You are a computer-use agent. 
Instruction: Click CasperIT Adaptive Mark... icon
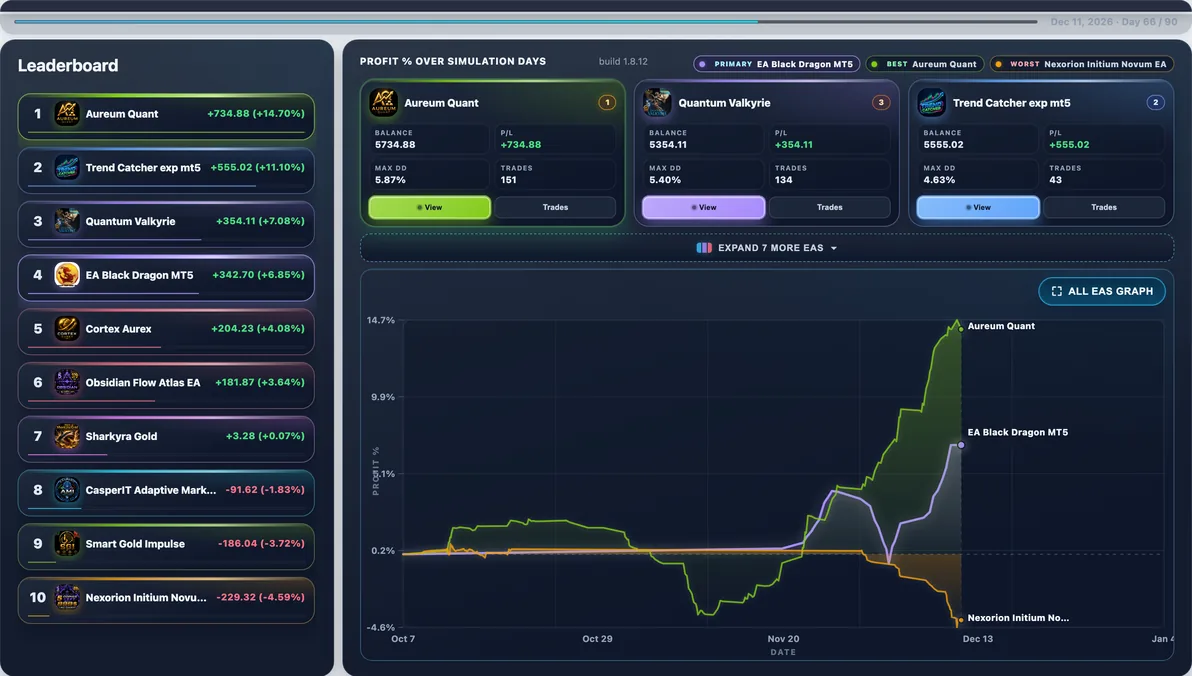click(x=67, y=490)
